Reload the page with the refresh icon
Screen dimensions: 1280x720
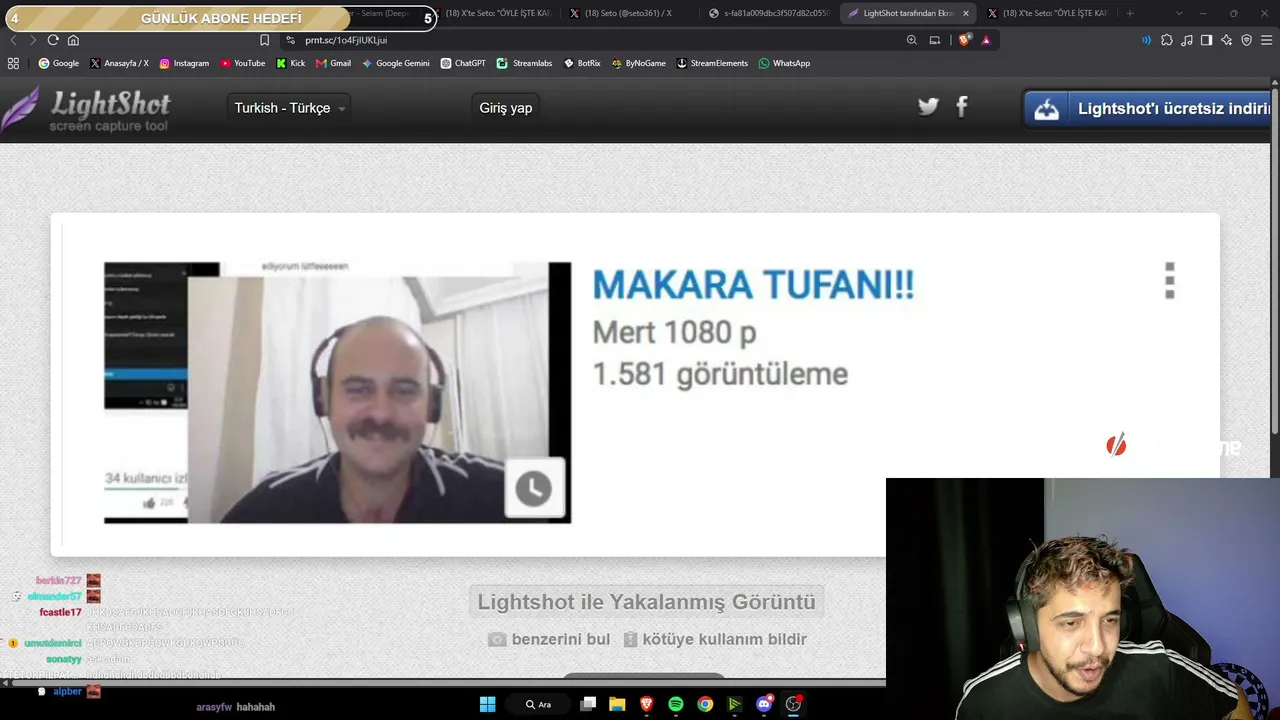coord(53,40)
